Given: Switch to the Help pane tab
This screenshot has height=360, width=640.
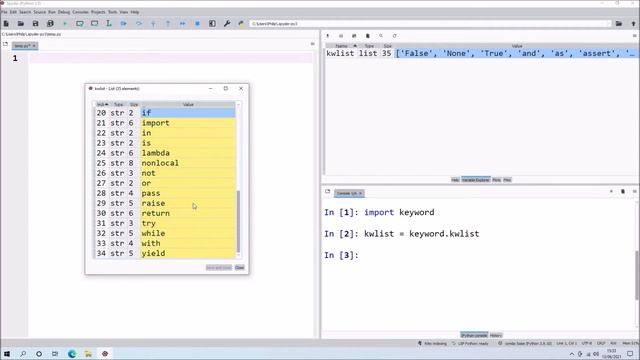Looking at the screenshot, I should click(455, 180).
